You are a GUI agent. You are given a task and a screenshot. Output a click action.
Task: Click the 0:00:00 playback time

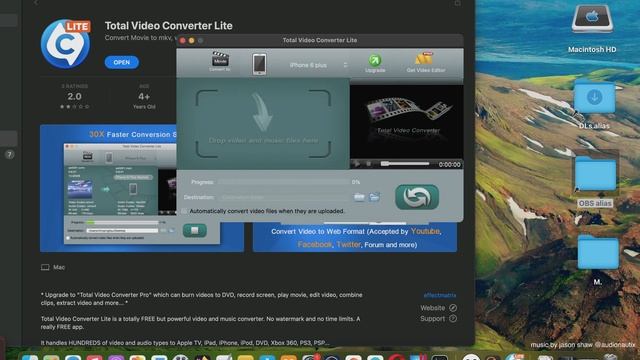coord(449,164)
